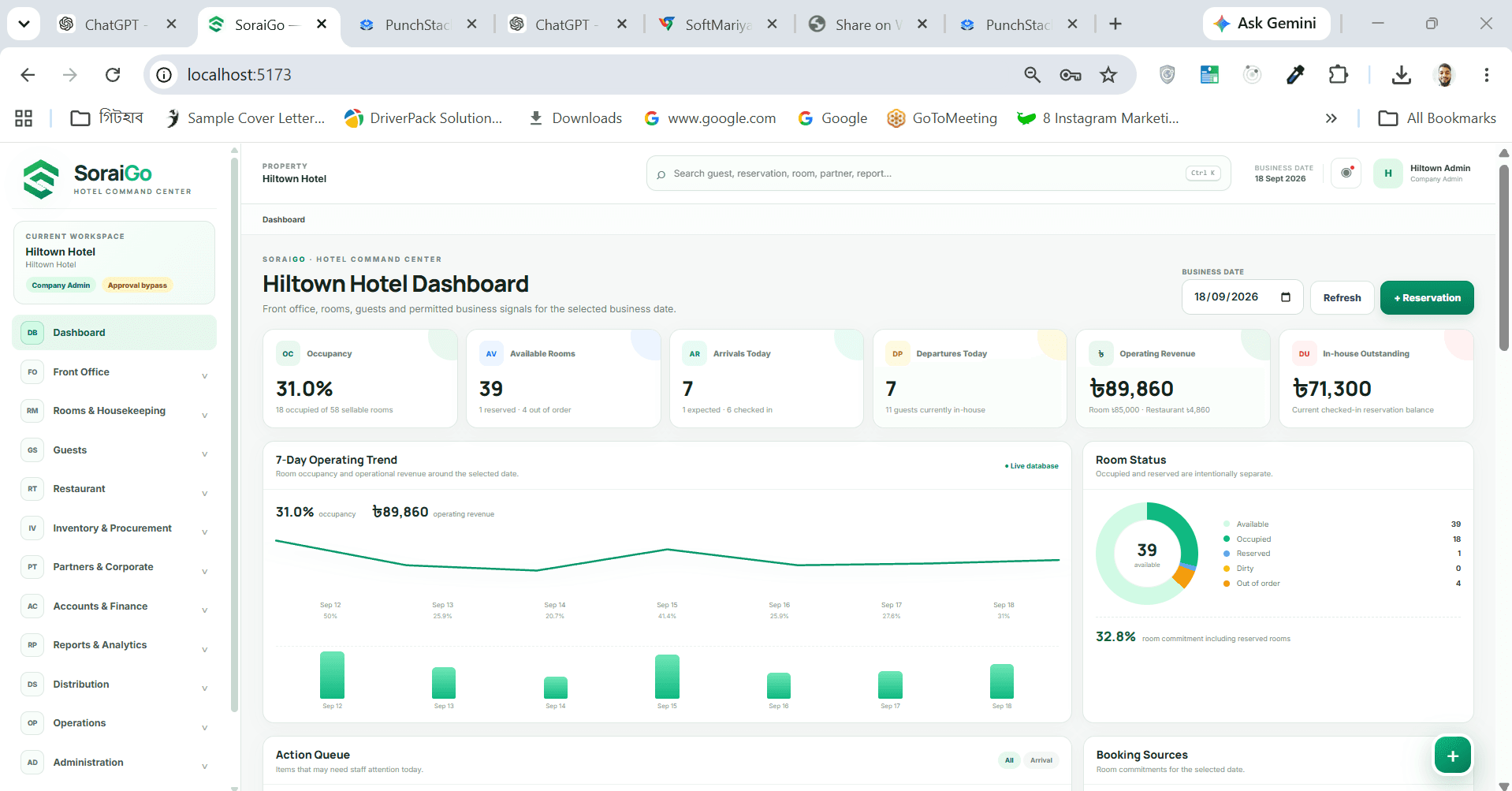Viewport: 1512px width, 791px height.
Task: Click the DB Dashboard sidebar icon
Action: click(32, 333)
